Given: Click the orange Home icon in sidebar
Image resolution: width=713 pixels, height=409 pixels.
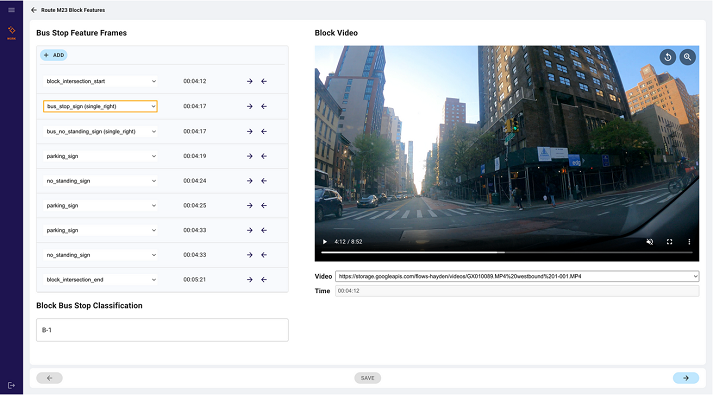Looking at the screenshot, I should 11,32.
